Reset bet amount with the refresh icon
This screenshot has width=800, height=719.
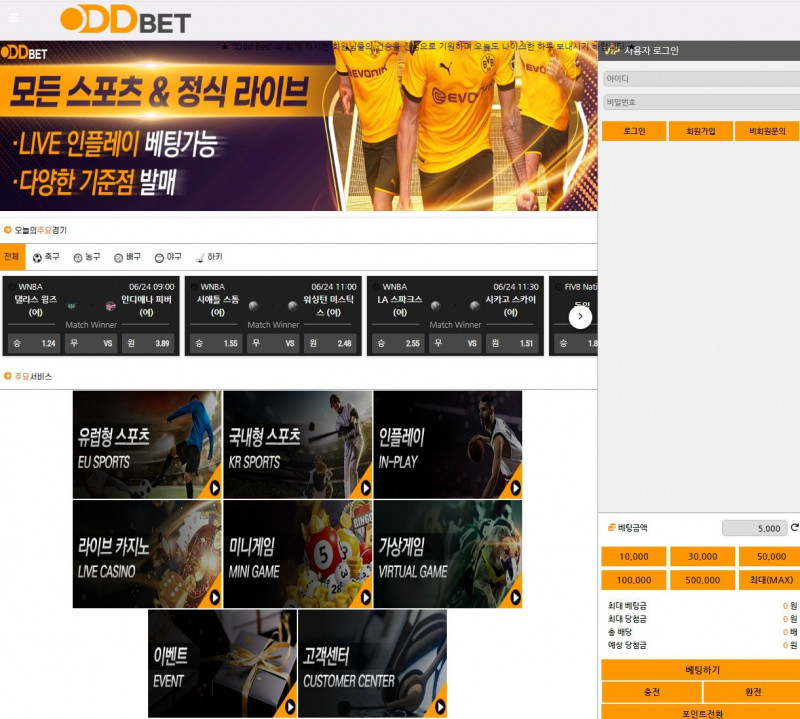(x=794, y=527)
